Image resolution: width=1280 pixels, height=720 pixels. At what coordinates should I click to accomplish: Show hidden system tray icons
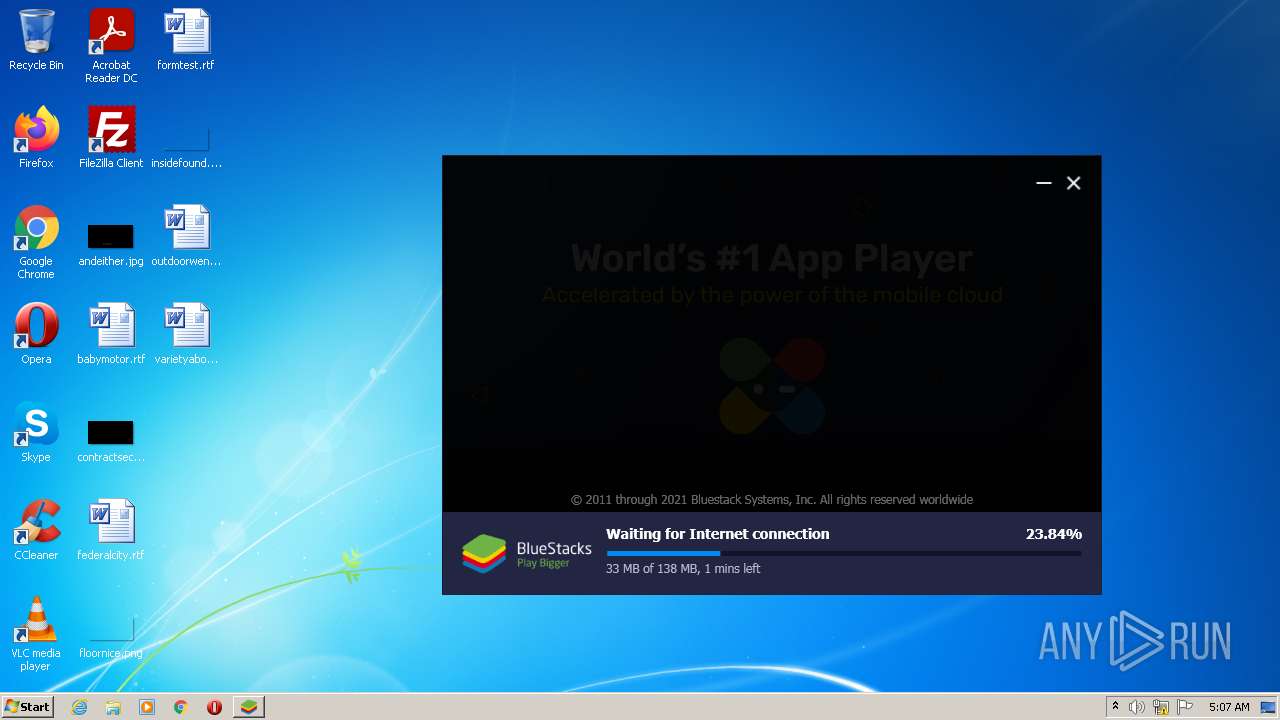[x=1115, y=707]
